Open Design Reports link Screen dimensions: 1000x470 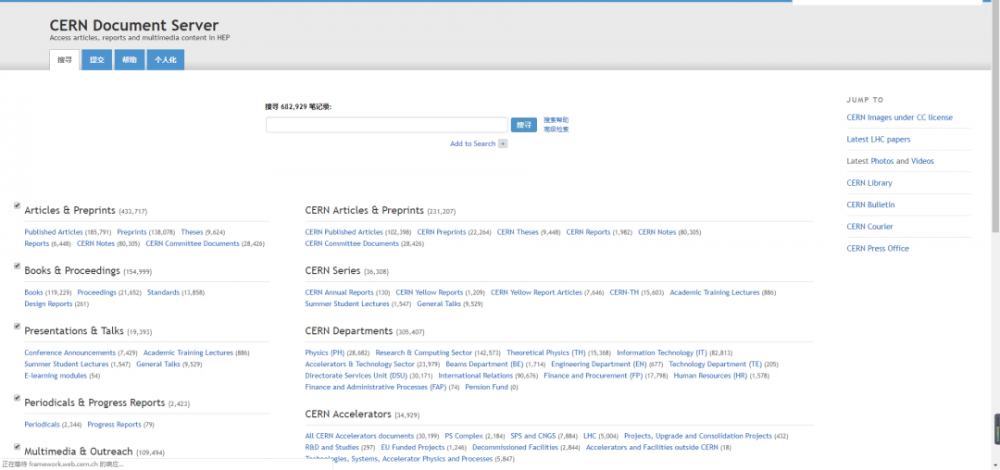tap(48, 304)
